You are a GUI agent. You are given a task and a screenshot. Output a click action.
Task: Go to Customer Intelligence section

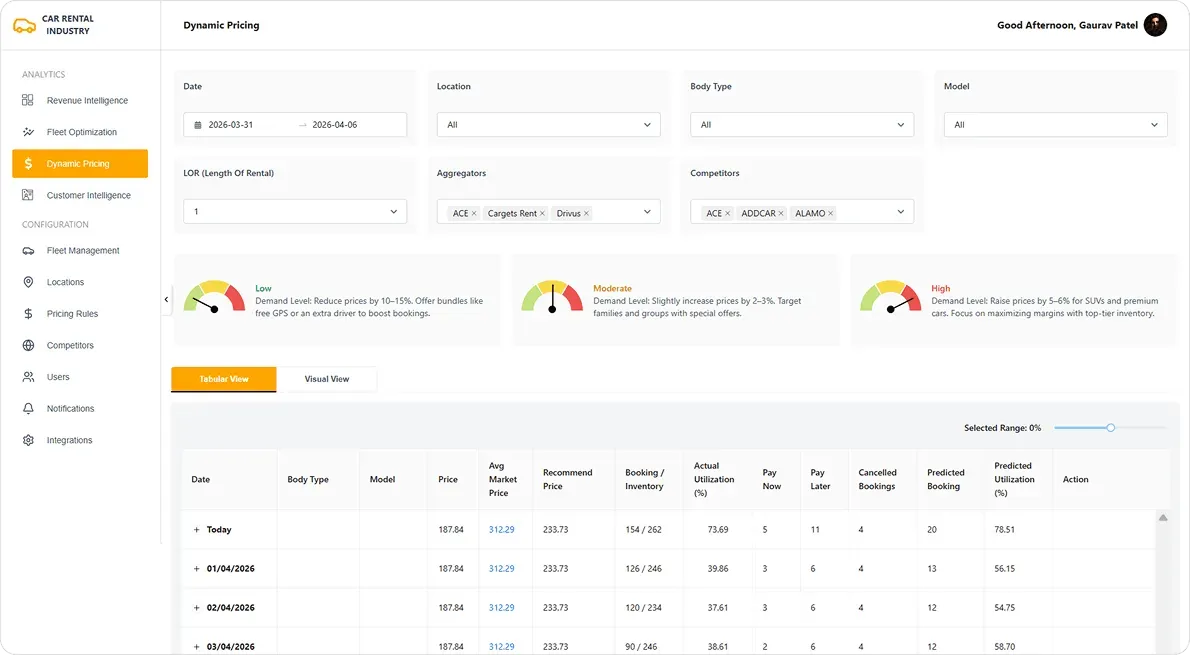point(88,196)
